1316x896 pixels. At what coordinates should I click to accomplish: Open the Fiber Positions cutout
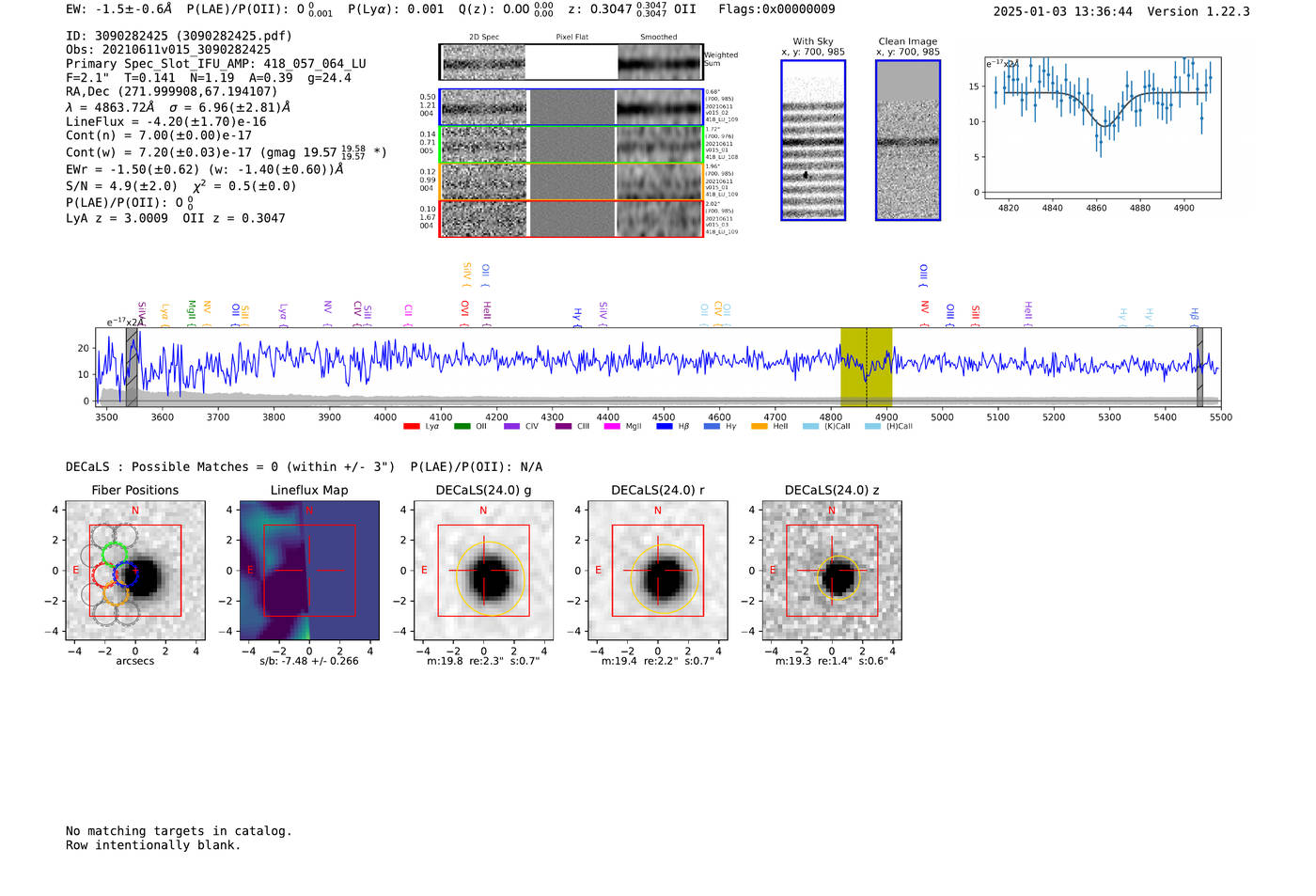point(135,571)
